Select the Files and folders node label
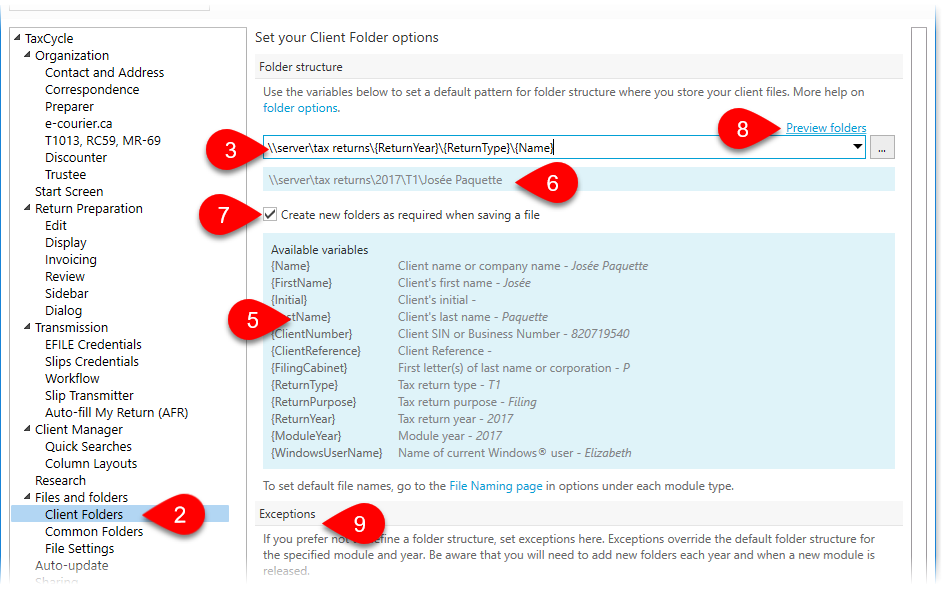946x589 pixels. pos(81,497)
